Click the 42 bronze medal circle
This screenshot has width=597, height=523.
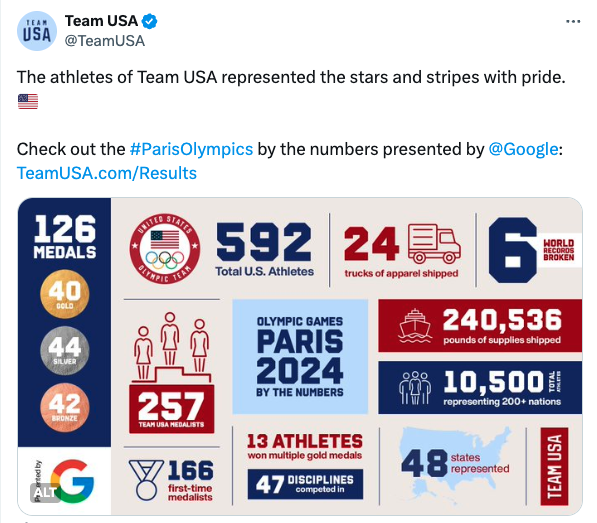coord(65,407)
